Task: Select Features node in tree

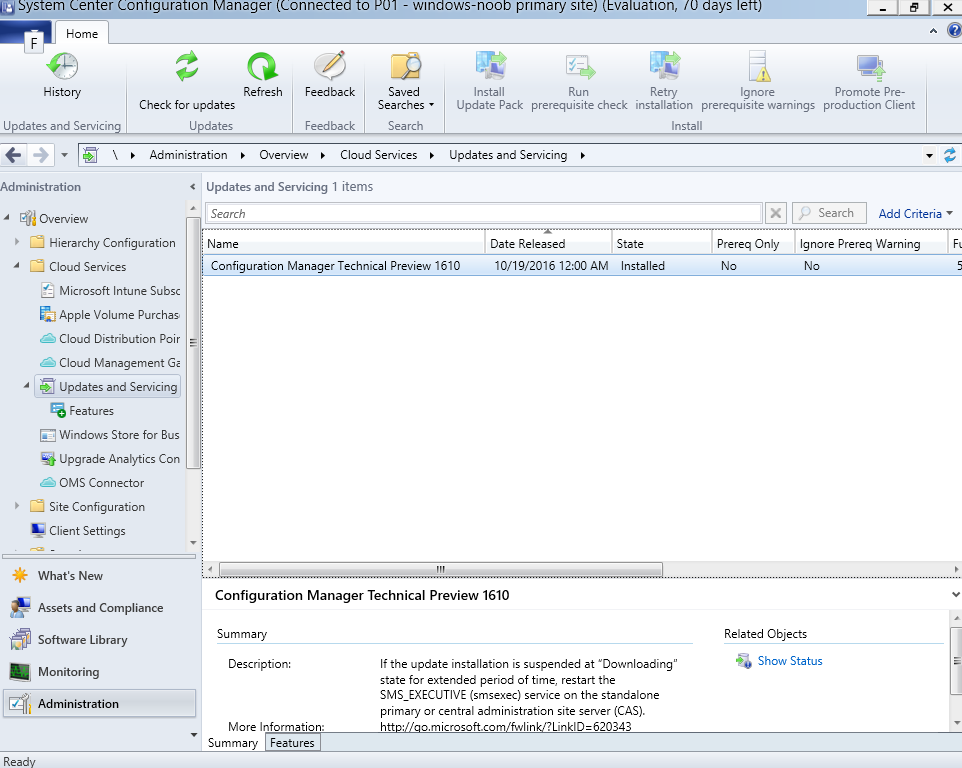Action: [x=82, y=410]
